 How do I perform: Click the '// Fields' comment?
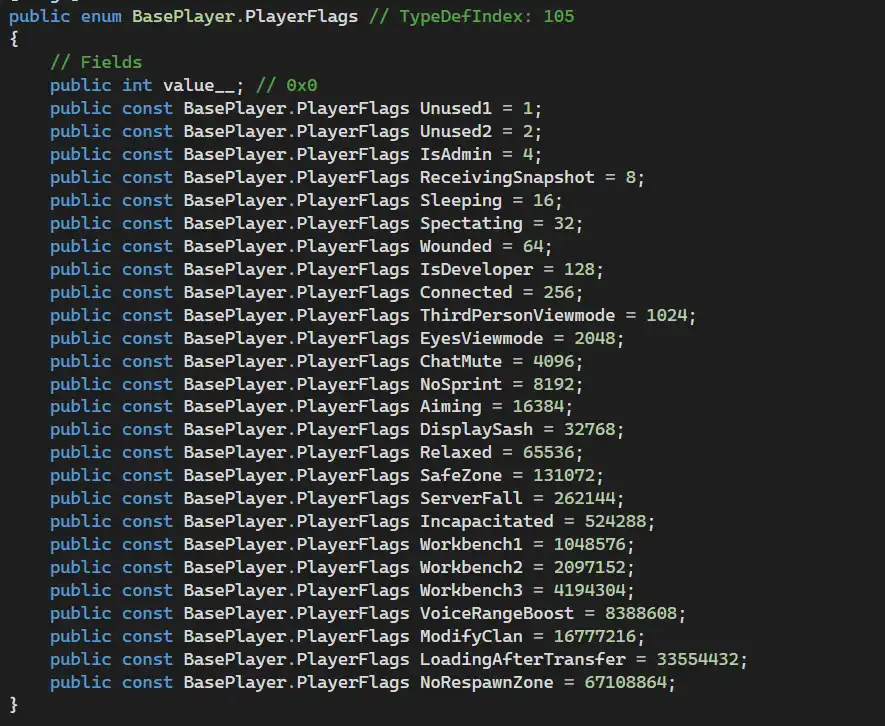tap(96, 62)
